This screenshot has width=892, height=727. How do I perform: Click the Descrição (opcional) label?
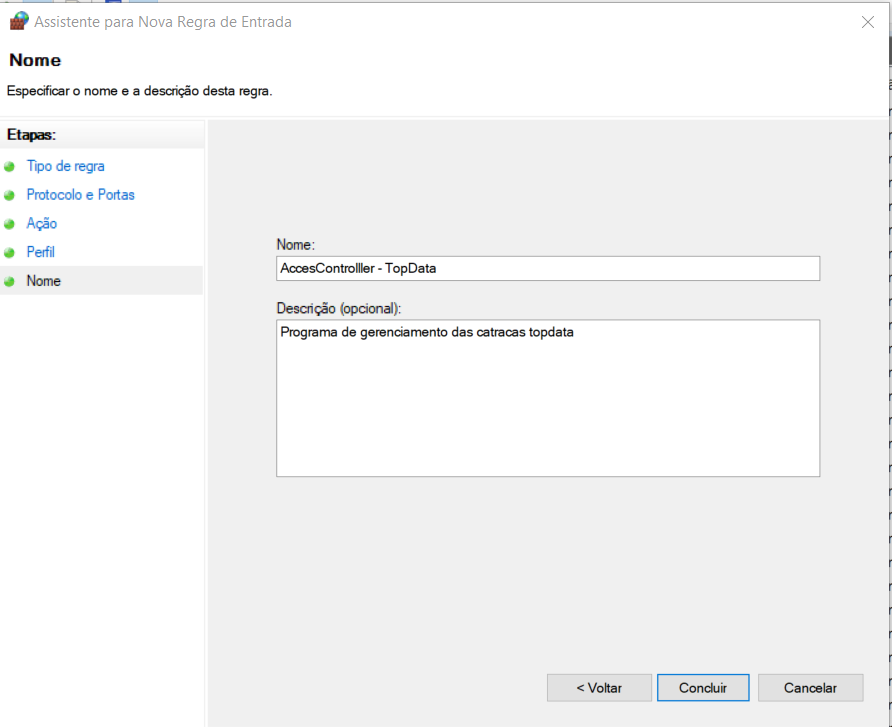tap(338, 307)
